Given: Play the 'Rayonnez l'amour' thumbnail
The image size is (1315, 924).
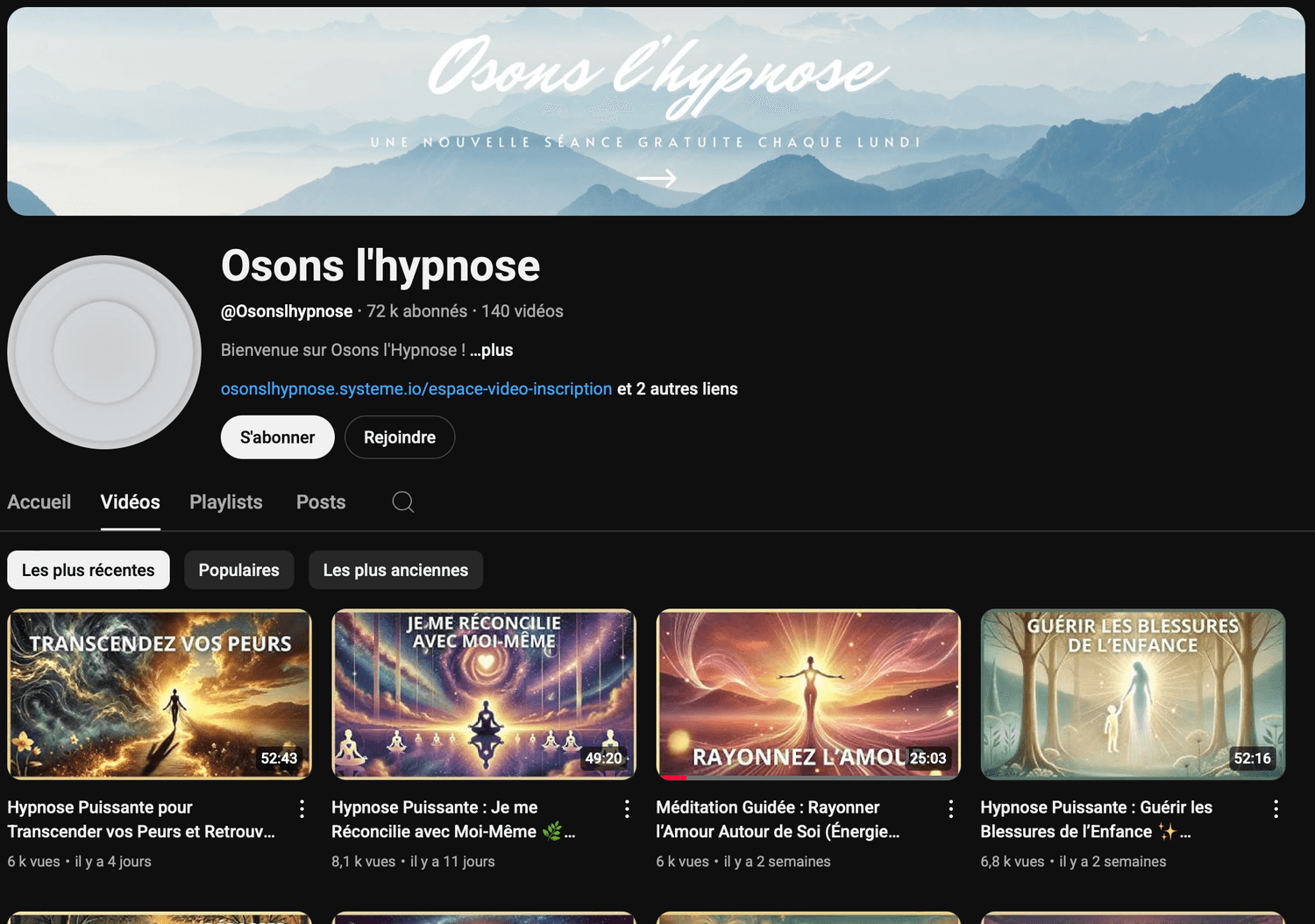Looking at the screenshot, I should click(808, 694).
